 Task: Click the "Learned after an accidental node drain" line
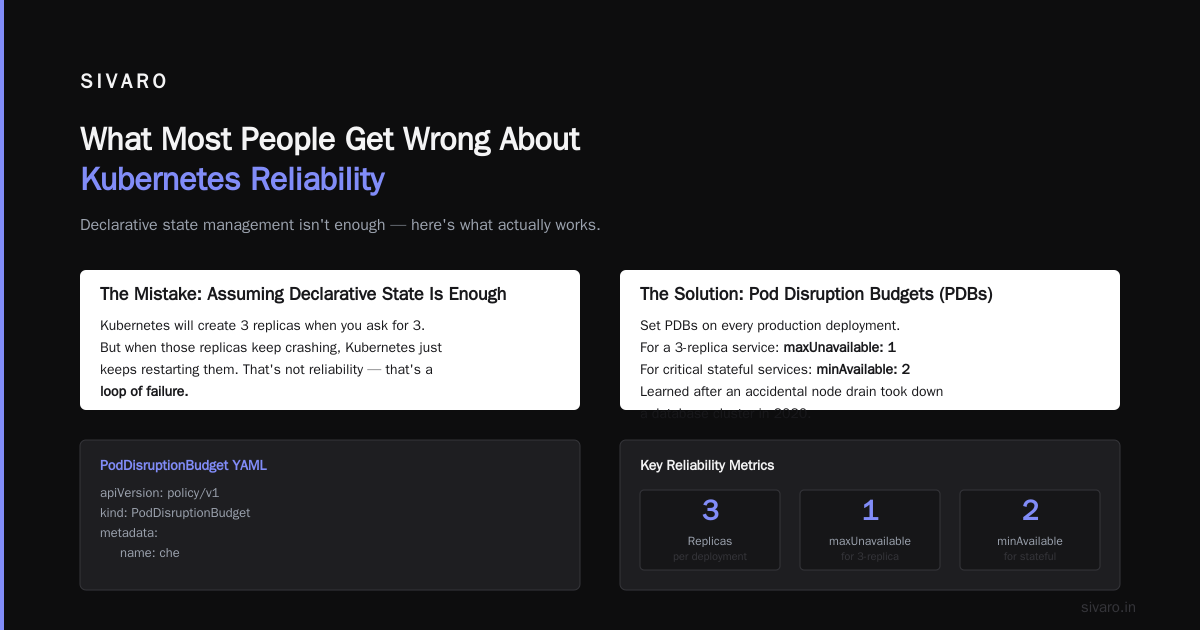791,391
